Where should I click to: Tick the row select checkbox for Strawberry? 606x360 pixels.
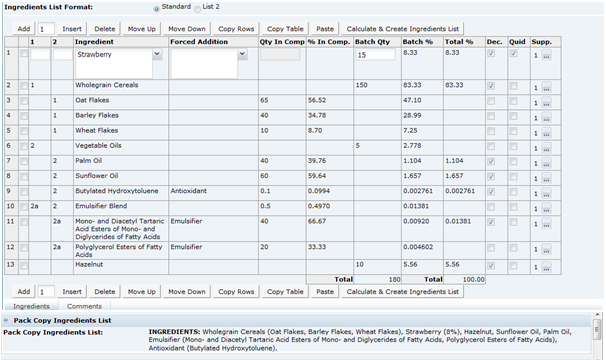click(x=24, y=53)
